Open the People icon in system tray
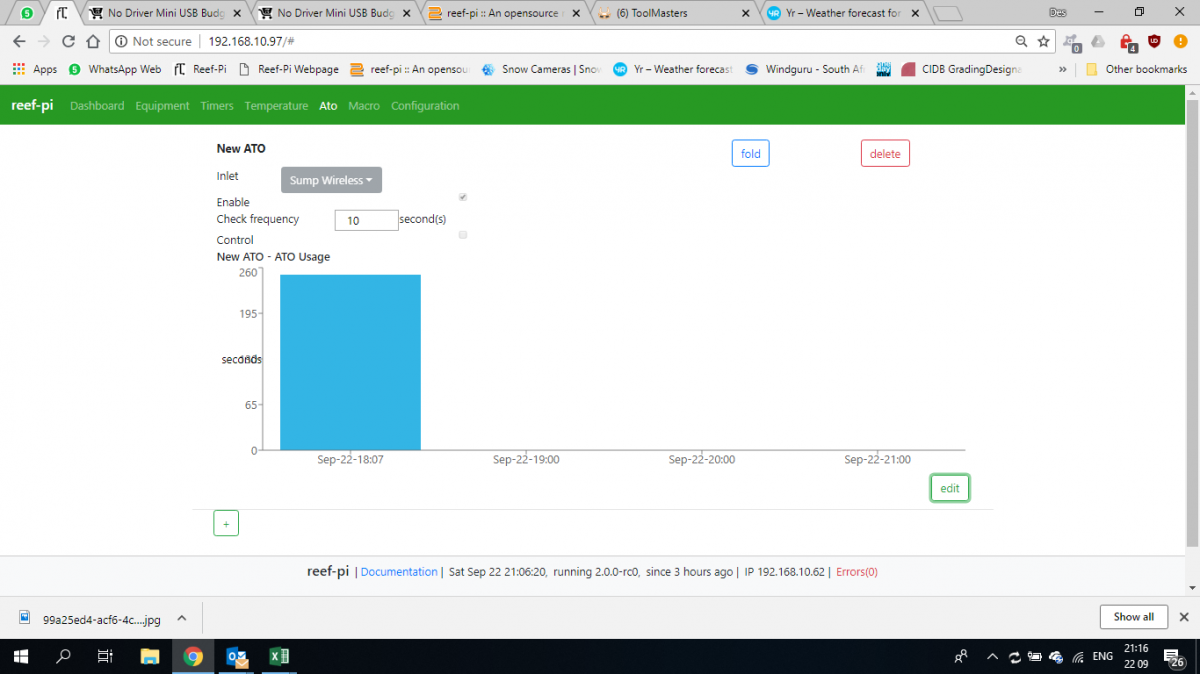 [961, 657]
